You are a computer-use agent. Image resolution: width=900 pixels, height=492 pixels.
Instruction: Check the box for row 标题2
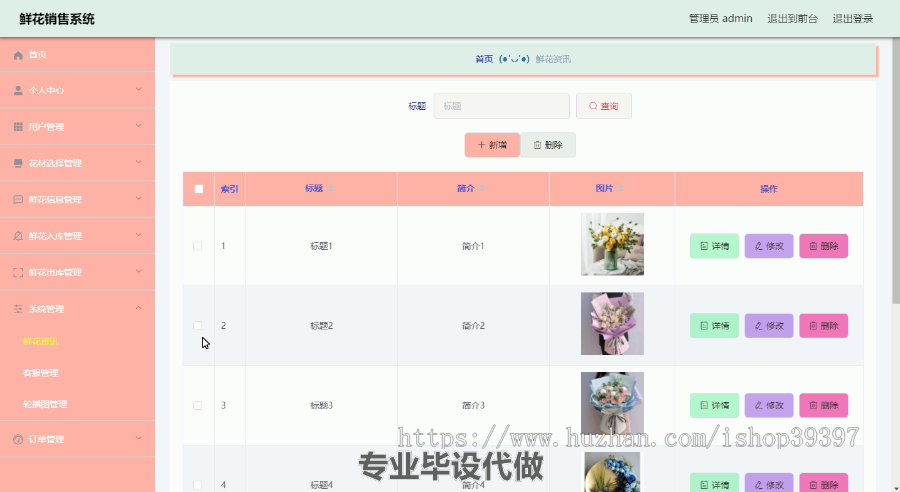click(x=197, y=326)
